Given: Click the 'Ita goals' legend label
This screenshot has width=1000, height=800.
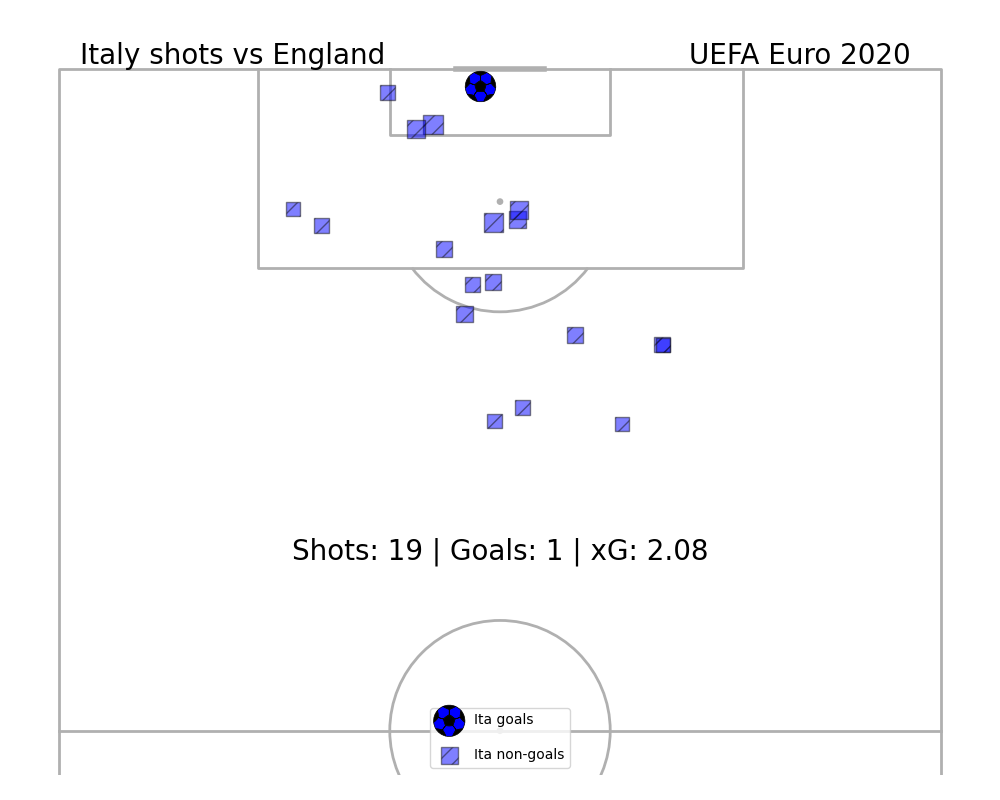Looking at the screenshot, I should [x=503, y=720].
